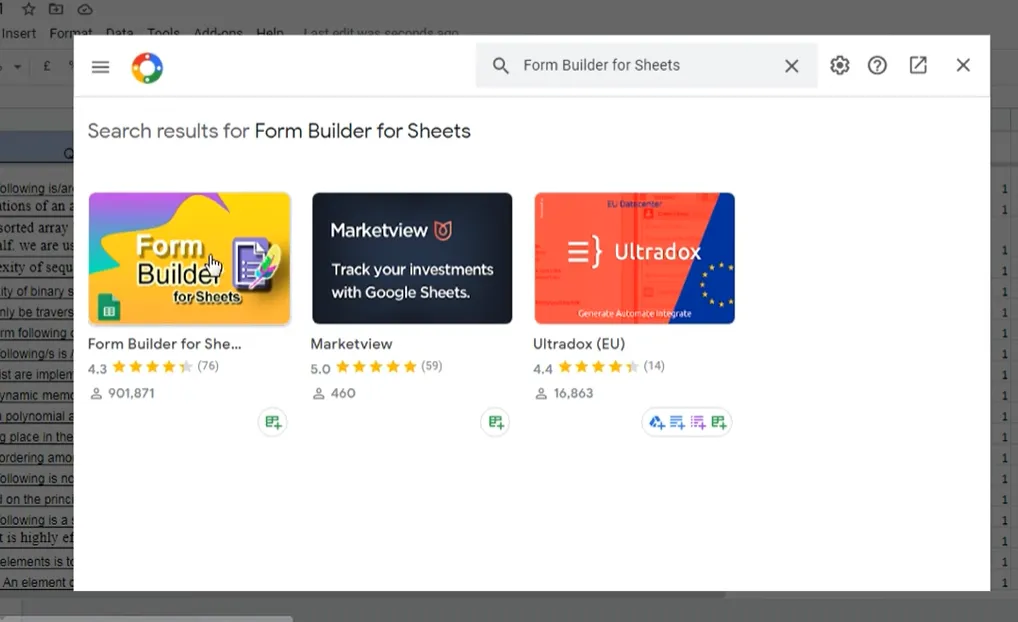Viewport: 1018px width, 622px height.
Task: Focus the Form Builder for Sheets search field
Action: click(645, 66)
